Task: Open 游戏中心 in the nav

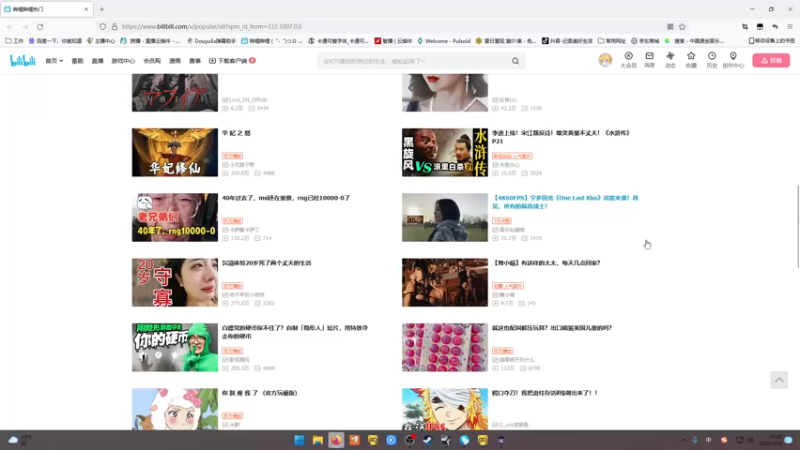Action: 123,61
